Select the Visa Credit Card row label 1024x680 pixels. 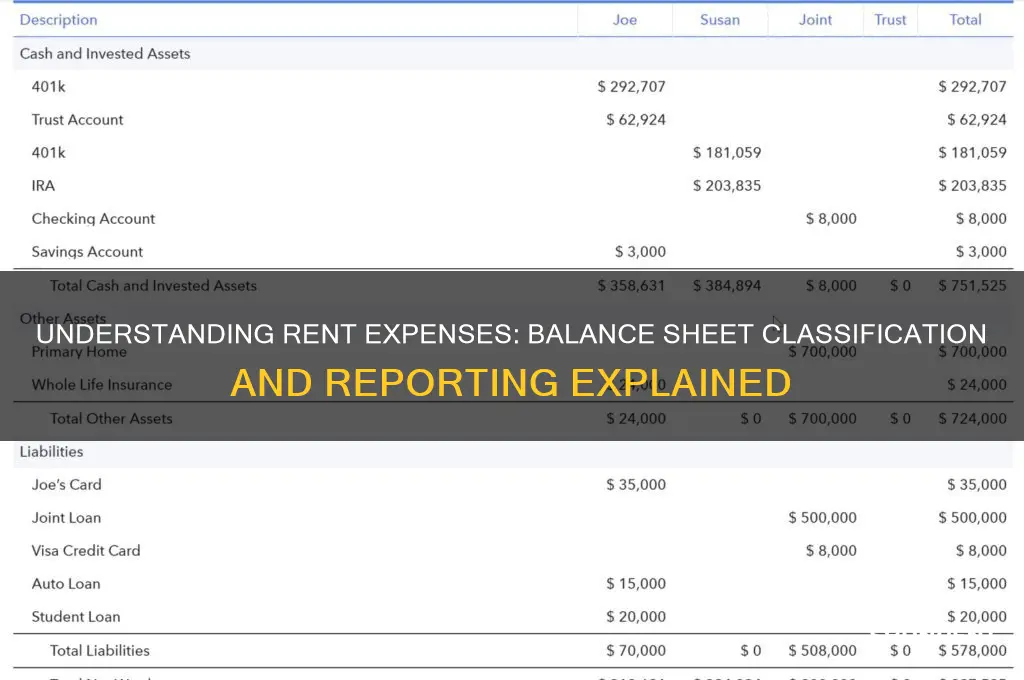pyautogui.click(x=86, y=551)
